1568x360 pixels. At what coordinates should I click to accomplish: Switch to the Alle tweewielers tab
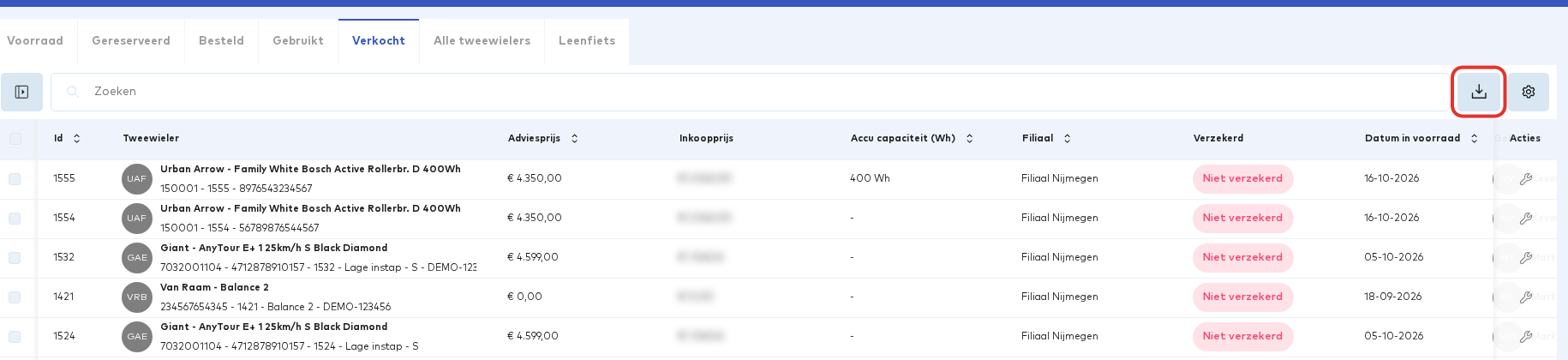click(482, 41)
